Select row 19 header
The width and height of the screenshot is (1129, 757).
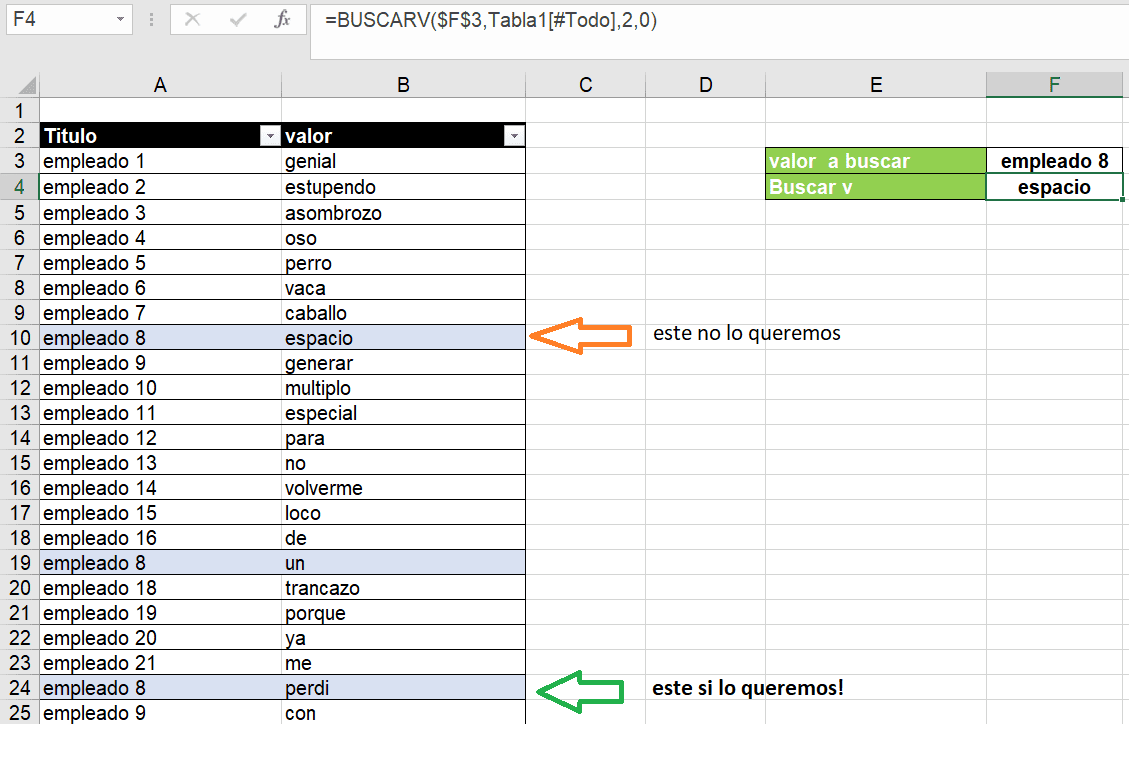tap(19, 563)
